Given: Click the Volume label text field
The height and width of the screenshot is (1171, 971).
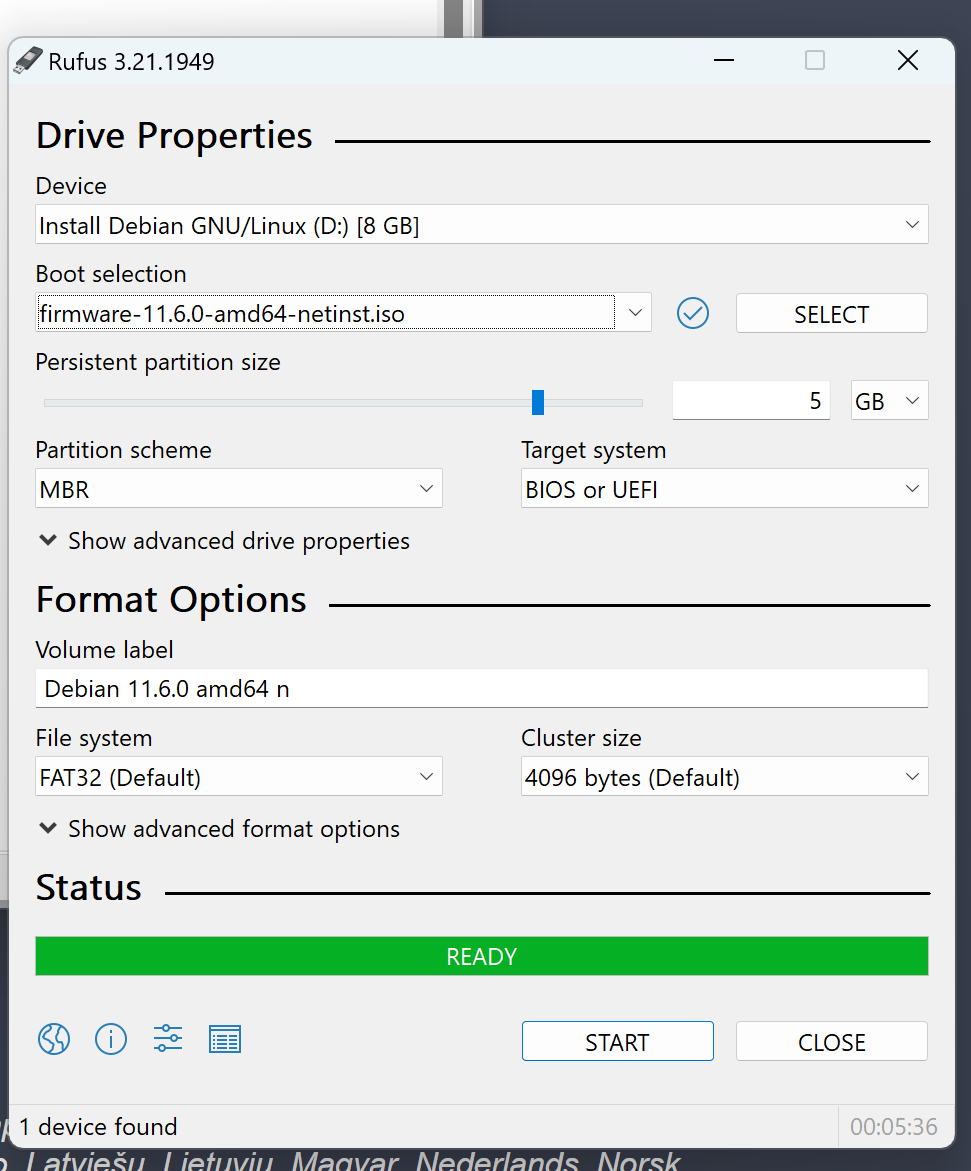Looking at the screenshot, I should (x=481, y=689).
